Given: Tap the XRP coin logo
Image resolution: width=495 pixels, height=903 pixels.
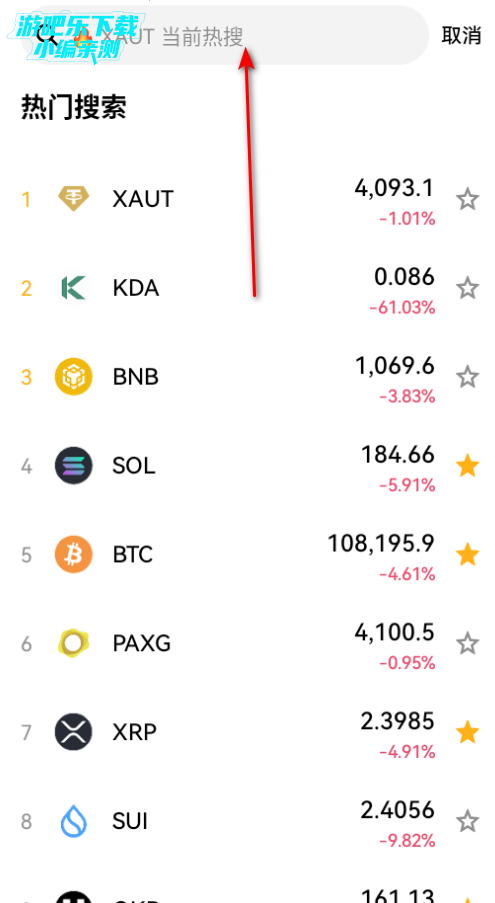Looking at the screenshot, I should point(74,732).
